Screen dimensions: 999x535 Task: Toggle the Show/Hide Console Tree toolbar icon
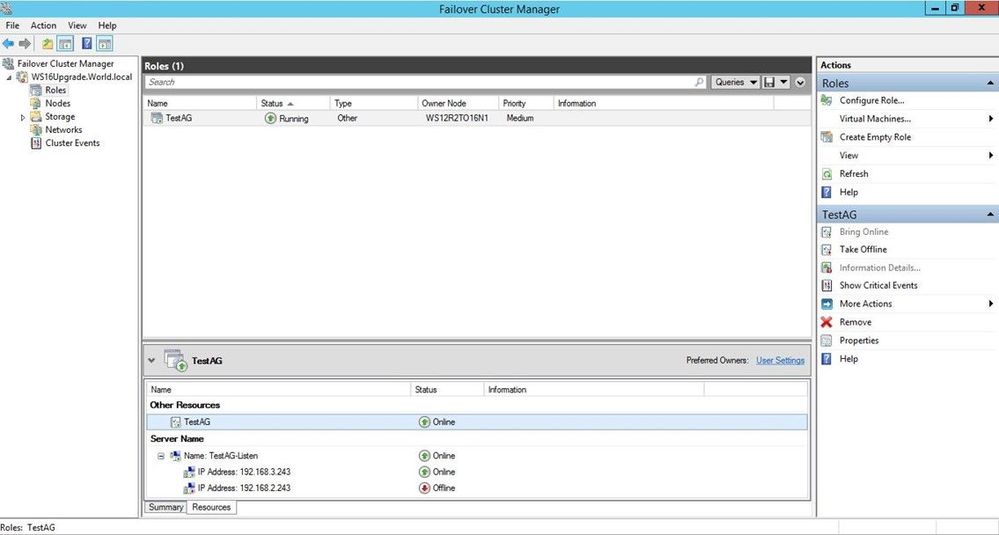point(65,44)
